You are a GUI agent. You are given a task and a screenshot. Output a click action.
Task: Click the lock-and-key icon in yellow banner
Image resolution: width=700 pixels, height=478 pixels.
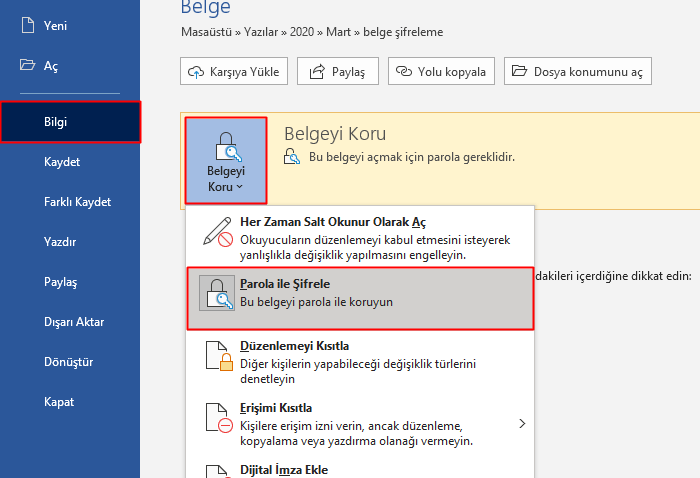click(x=292, y=157)
